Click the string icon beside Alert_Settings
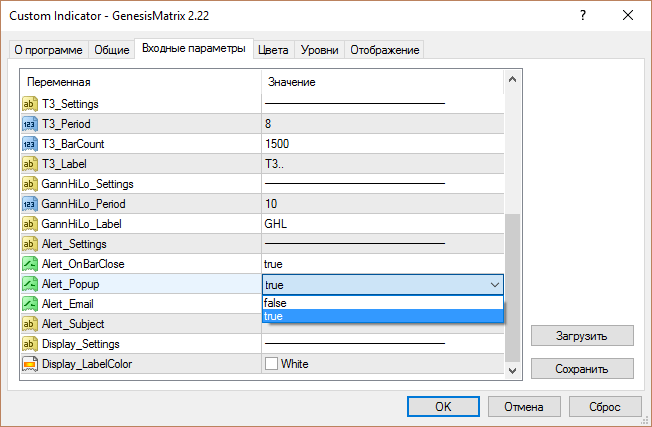This screenshot has height=427, width=652. click(30, 244)
